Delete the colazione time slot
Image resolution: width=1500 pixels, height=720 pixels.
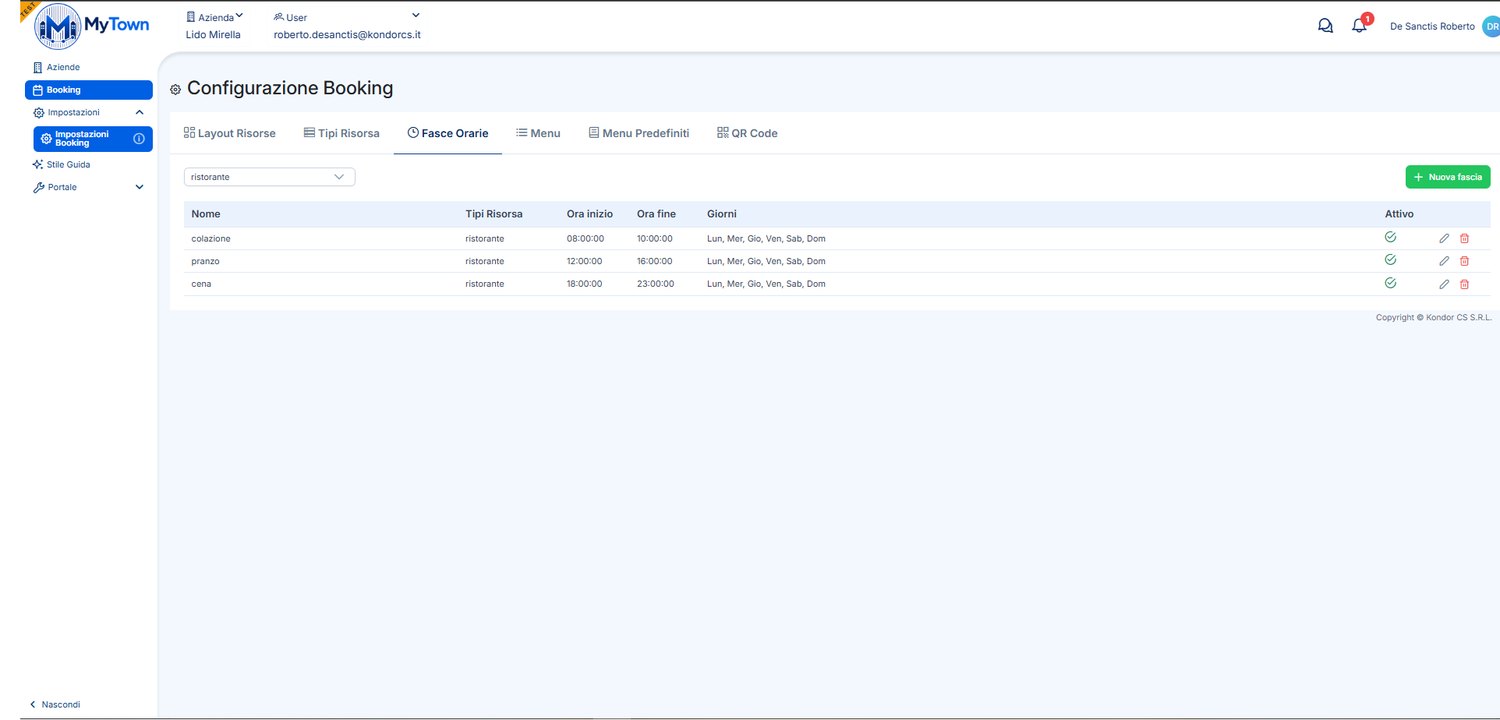click(x=1464, y=238)
